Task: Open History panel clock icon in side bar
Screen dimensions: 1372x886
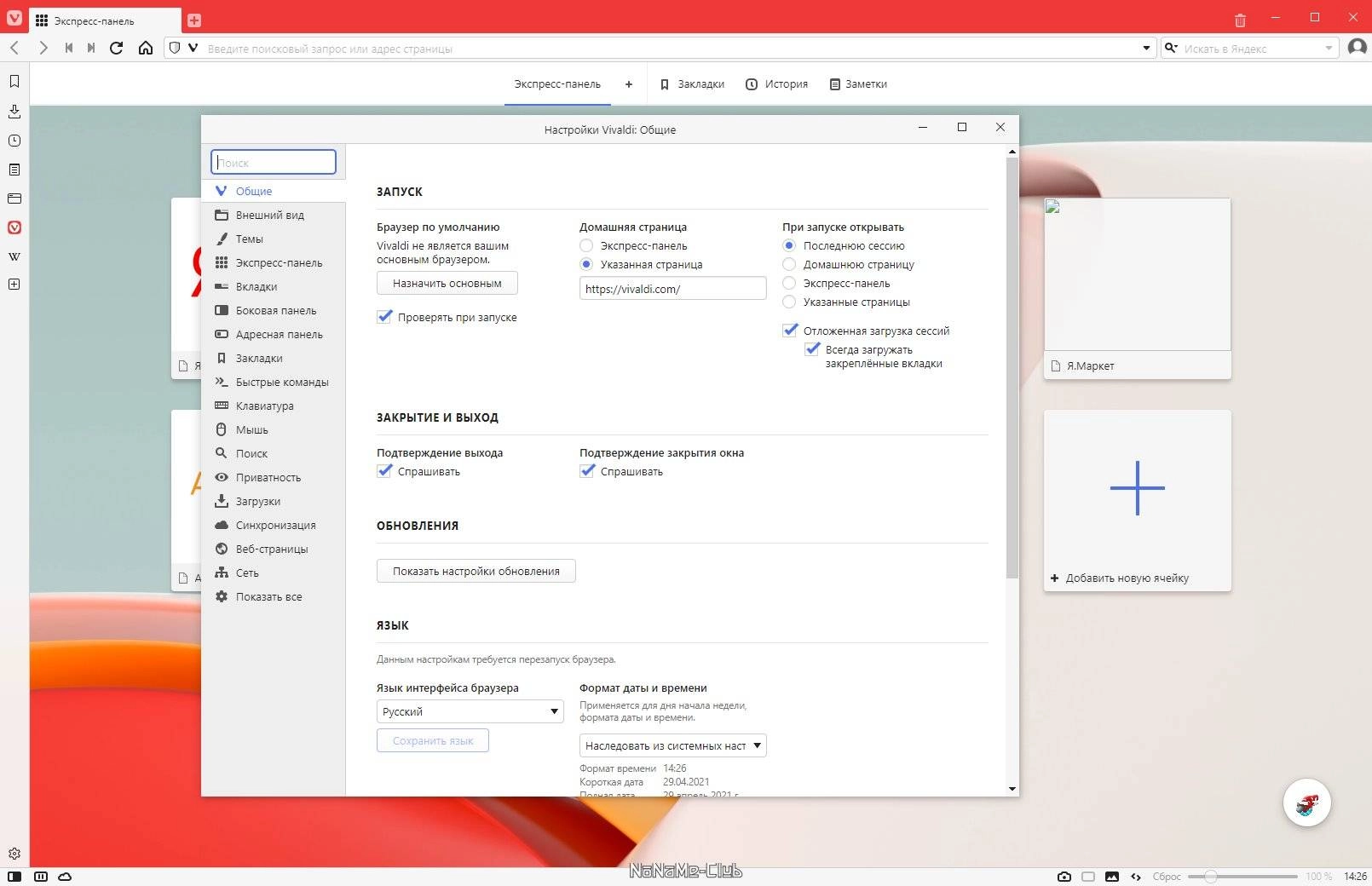Action: coord(14,141)
